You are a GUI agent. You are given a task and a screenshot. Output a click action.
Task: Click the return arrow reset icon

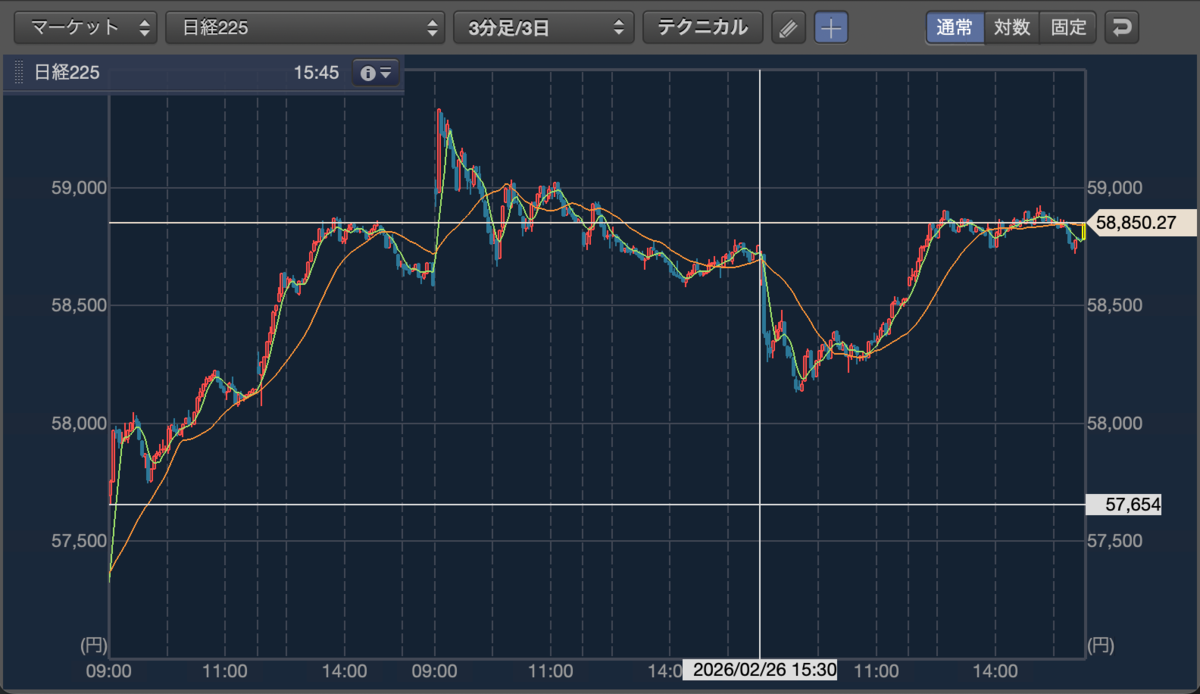tap(1122, 28)
